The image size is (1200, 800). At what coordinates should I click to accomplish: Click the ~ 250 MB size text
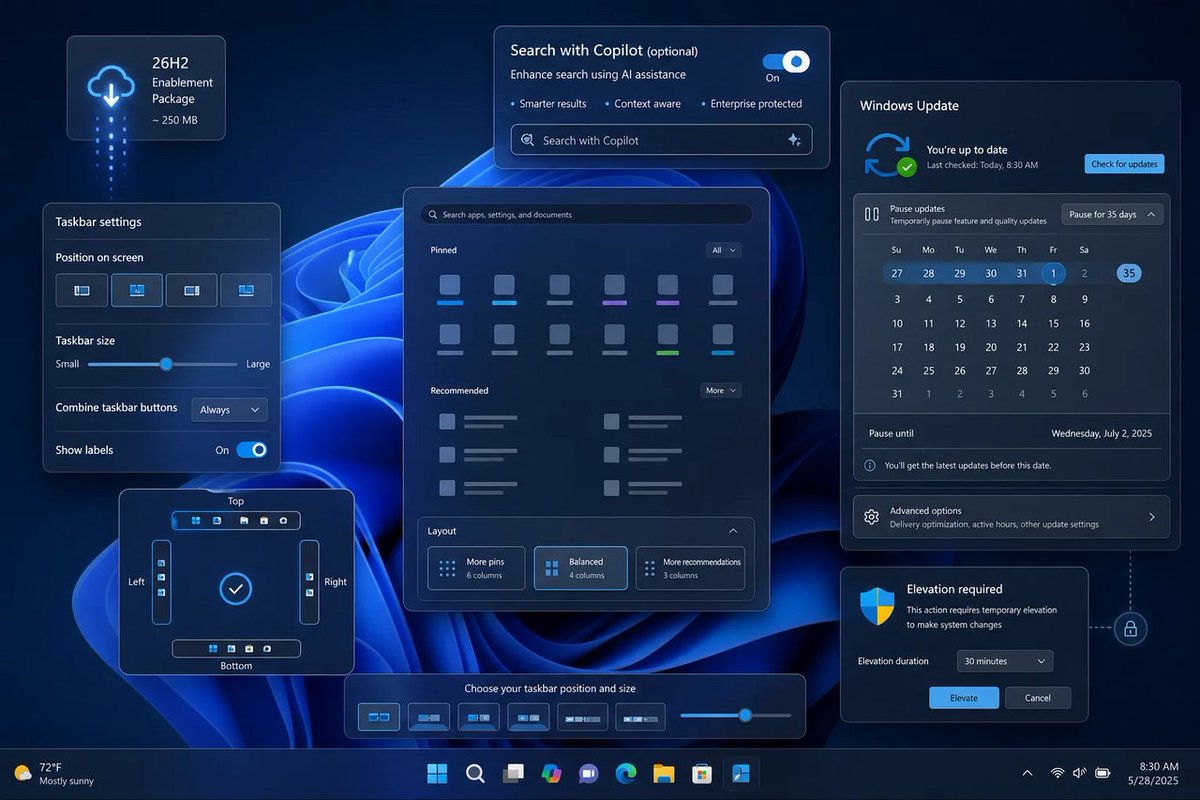tap(175, 120)
